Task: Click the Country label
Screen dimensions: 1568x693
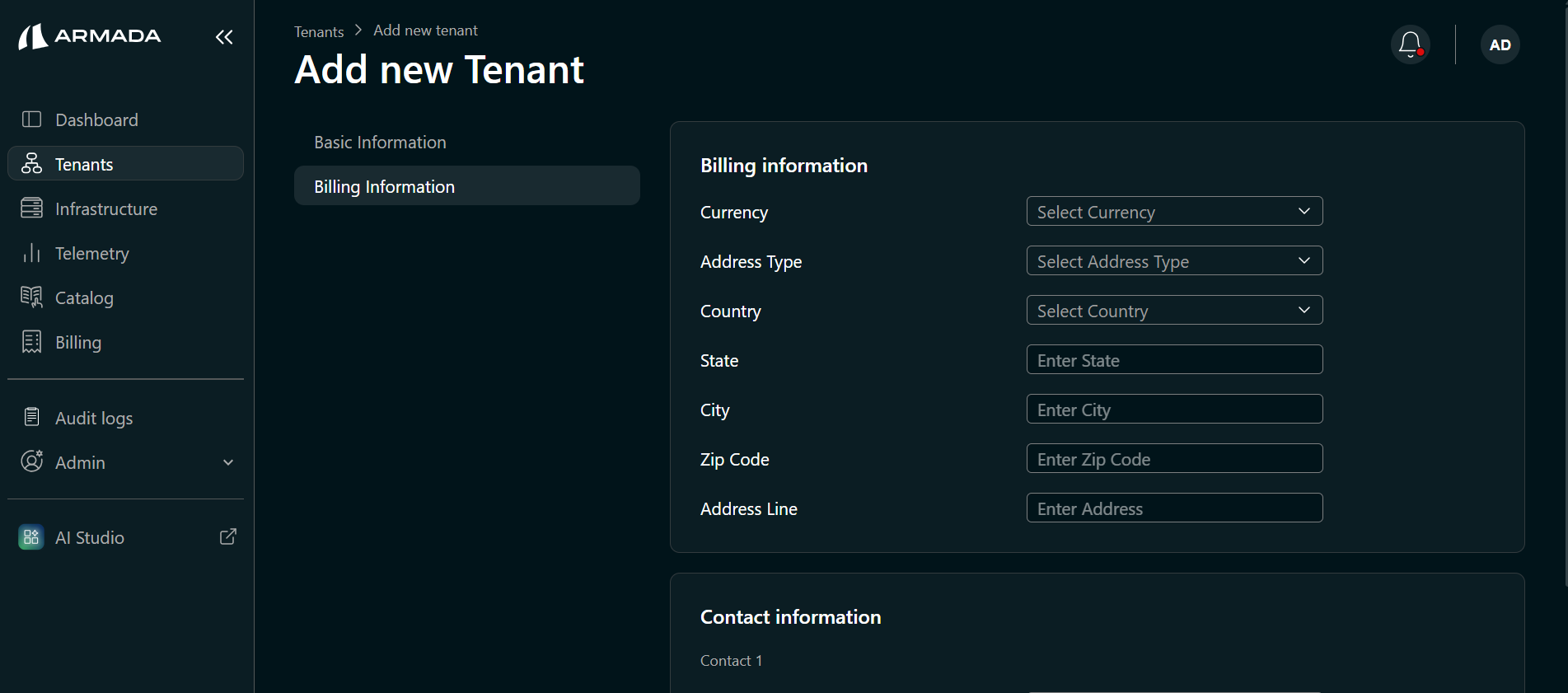Action: [x=730, y=311]
